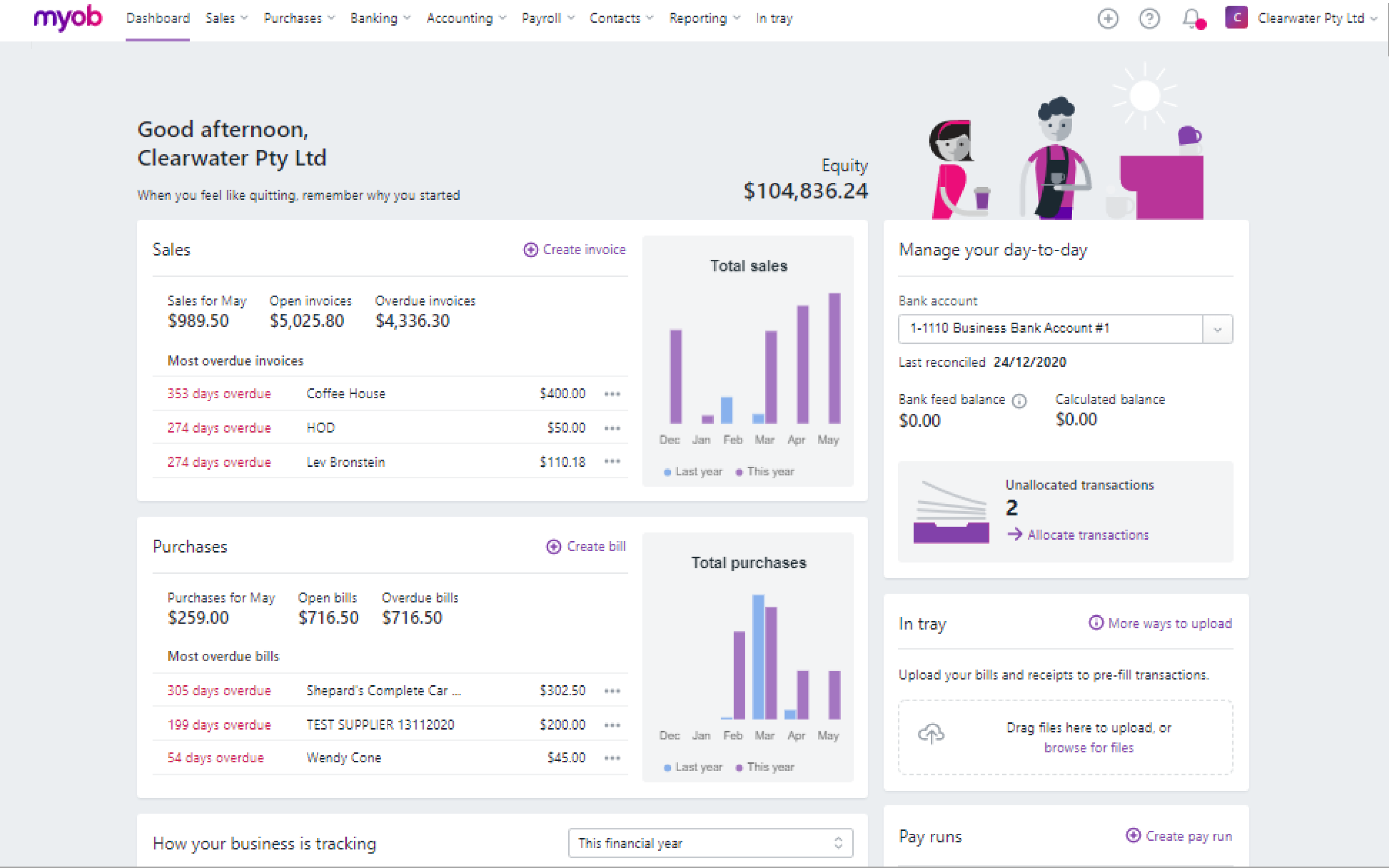Open options for Wendy Cone bill
Screen dimensions: 1389x868
(x=613, y=758)
